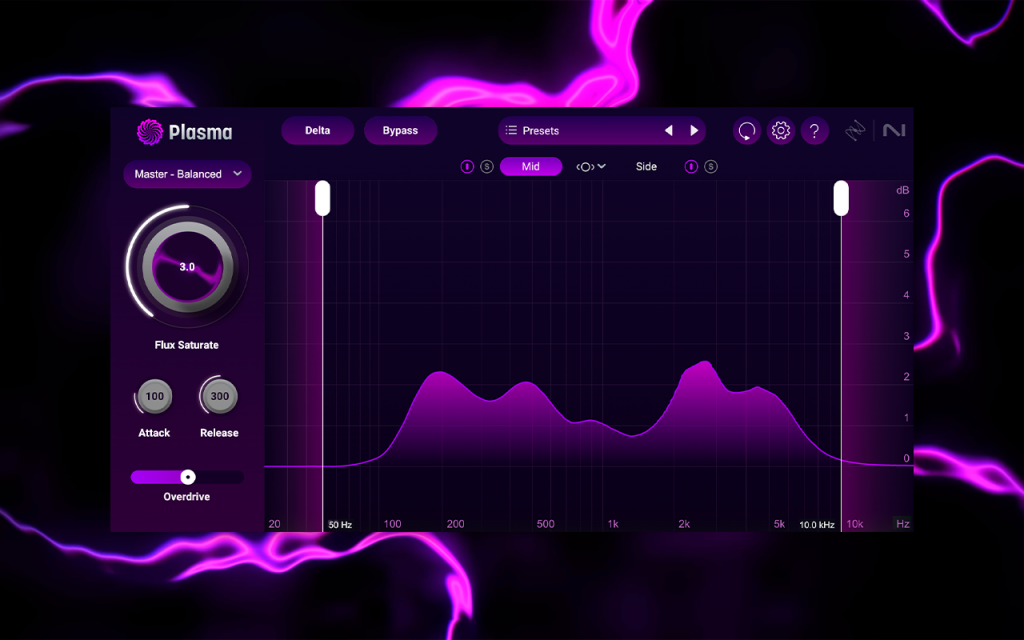Click the iZotope logo icon
The height and width of the screenshot is (640, 1024).
point(855,131)
